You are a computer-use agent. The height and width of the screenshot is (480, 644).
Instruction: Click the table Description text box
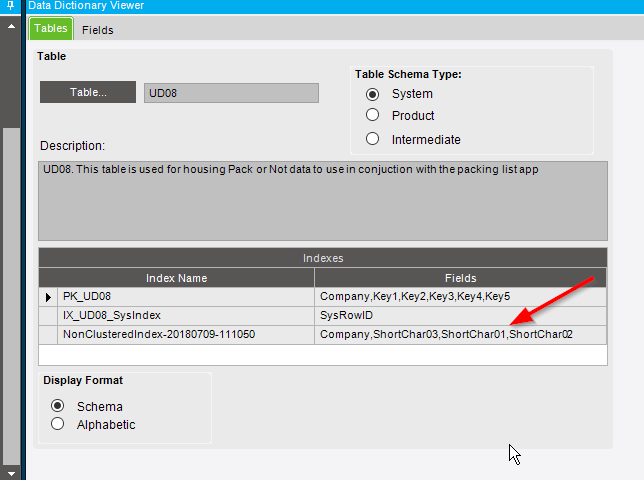[323, 201]
